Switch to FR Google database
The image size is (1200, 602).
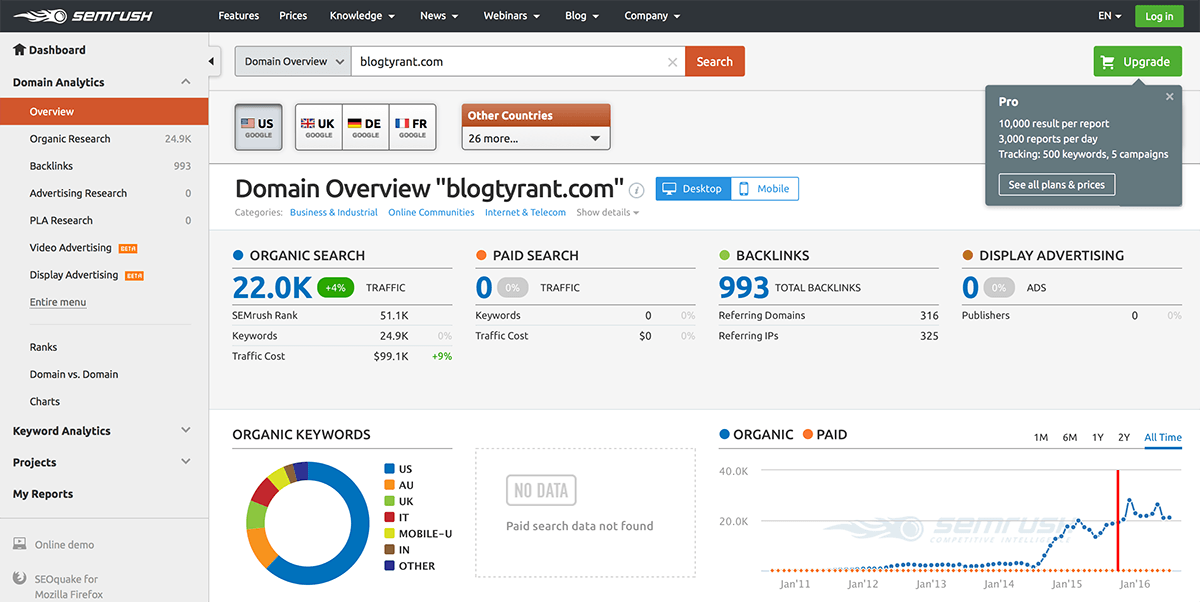[412, 127]
